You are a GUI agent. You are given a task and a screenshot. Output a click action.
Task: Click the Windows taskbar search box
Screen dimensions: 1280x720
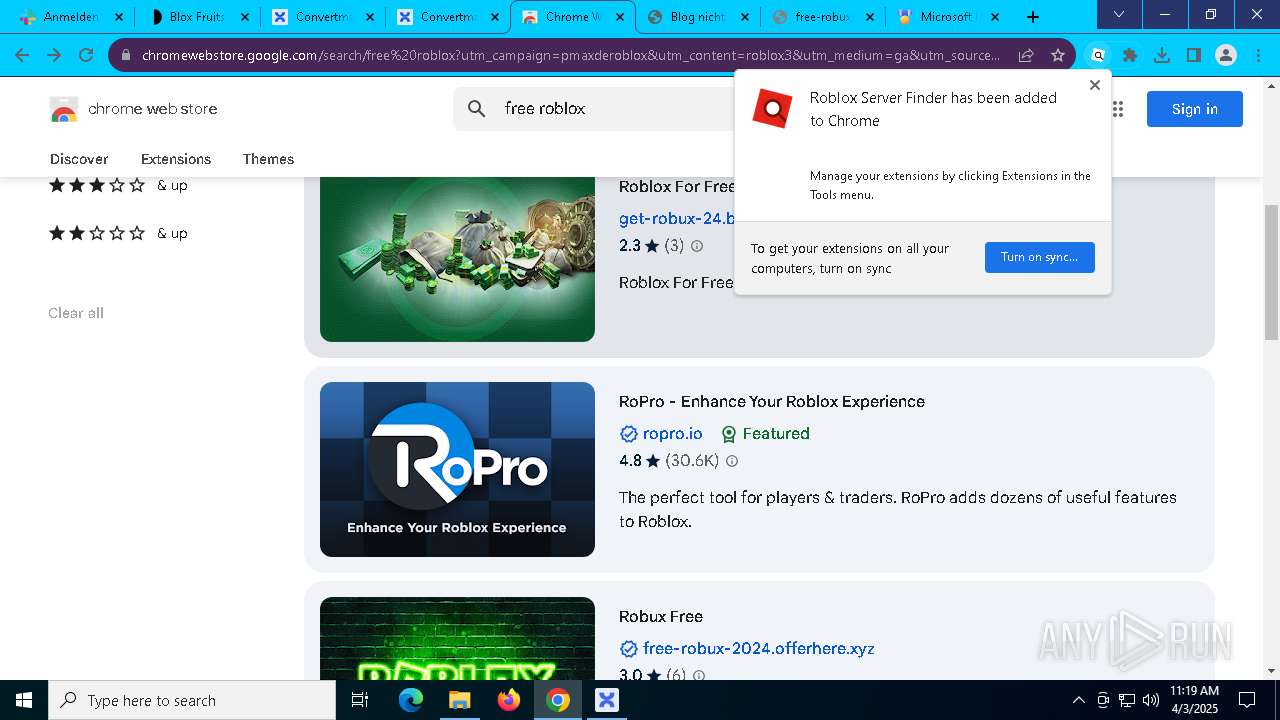[192, 700]
